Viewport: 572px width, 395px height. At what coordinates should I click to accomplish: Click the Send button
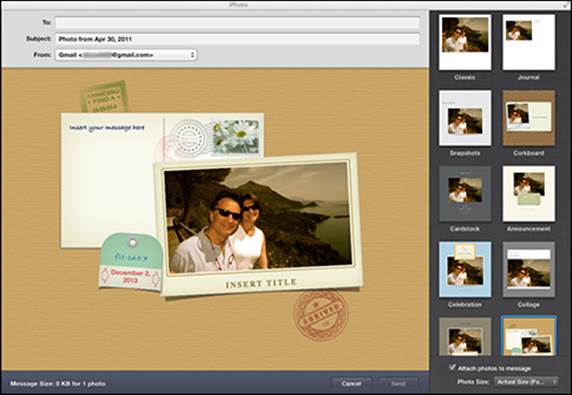(398, 383)
